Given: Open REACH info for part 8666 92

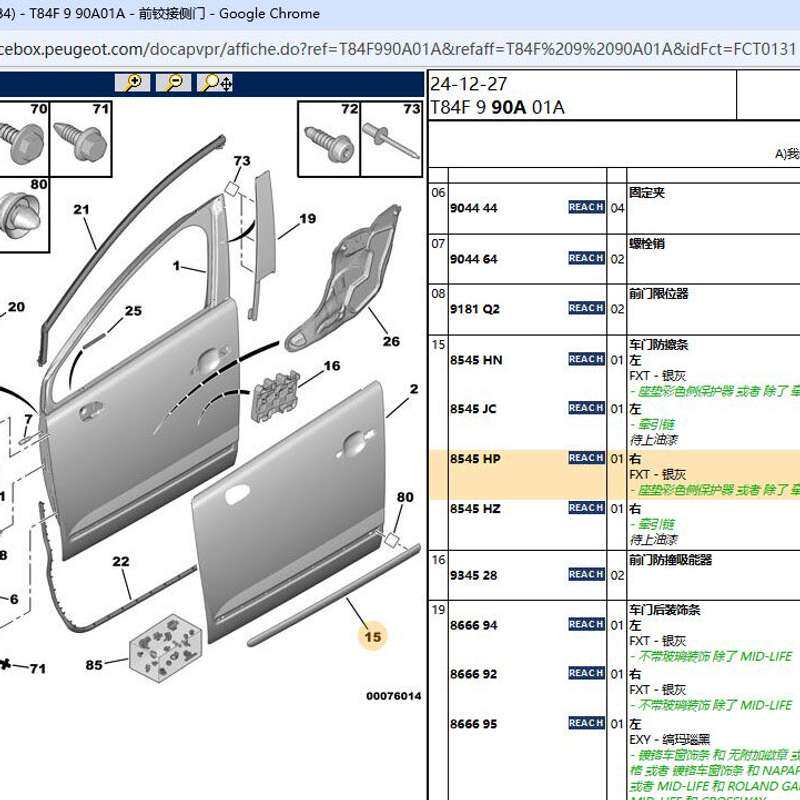Looking at the screenshot, I should (586, 673).
